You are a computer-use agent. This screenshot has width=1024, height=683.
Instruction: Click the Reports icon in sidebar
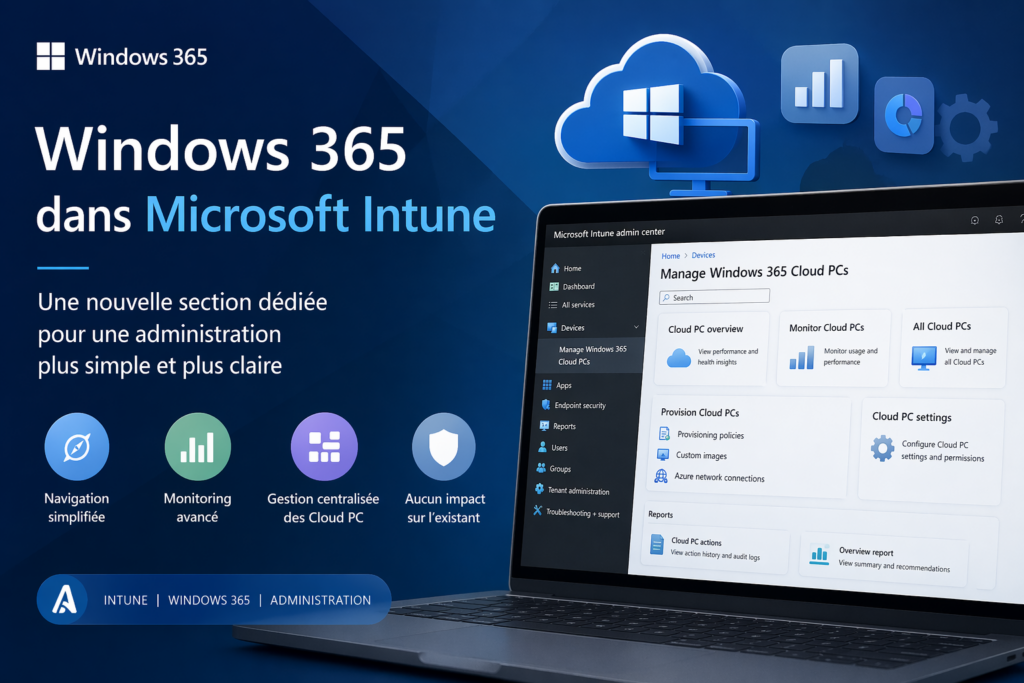coord(544,426)
